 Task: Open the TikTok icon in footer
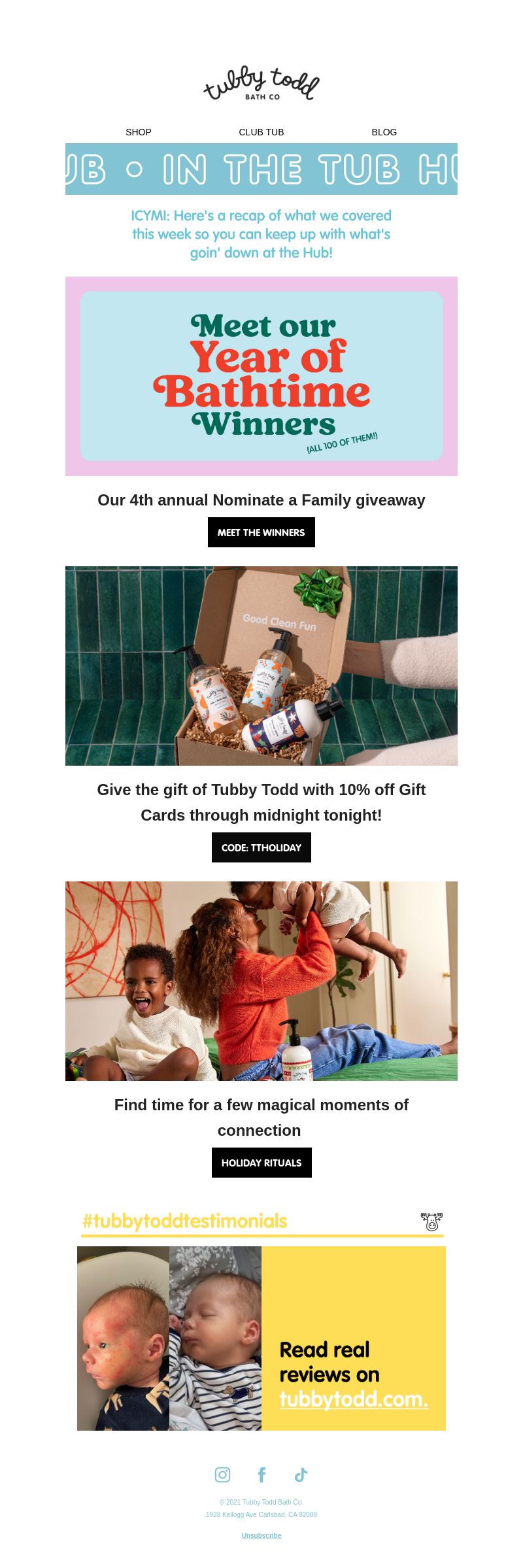pos(301,1474)
